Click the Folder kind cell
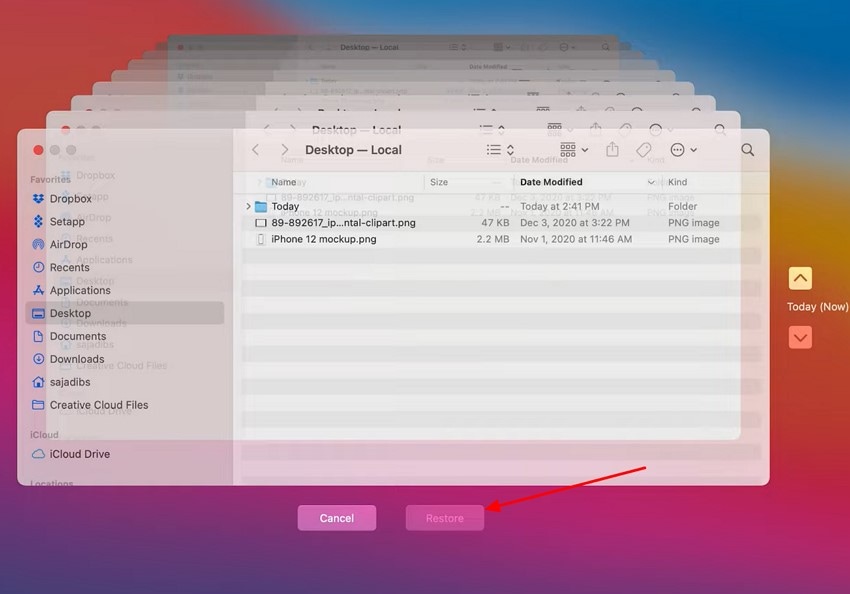This screenshot has height=594, width=850. (682, 206)
